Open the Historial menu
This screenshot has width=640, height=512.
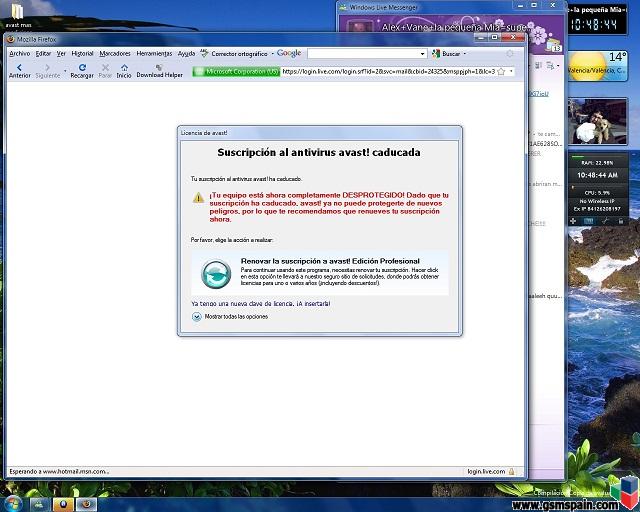82,53
